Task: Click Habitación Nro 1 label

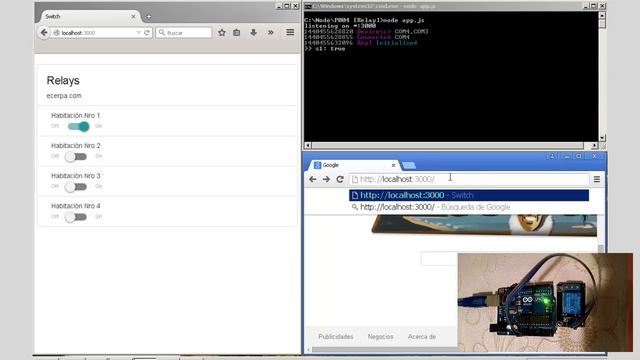Action: pyautogui.click(x=76, y=116)
